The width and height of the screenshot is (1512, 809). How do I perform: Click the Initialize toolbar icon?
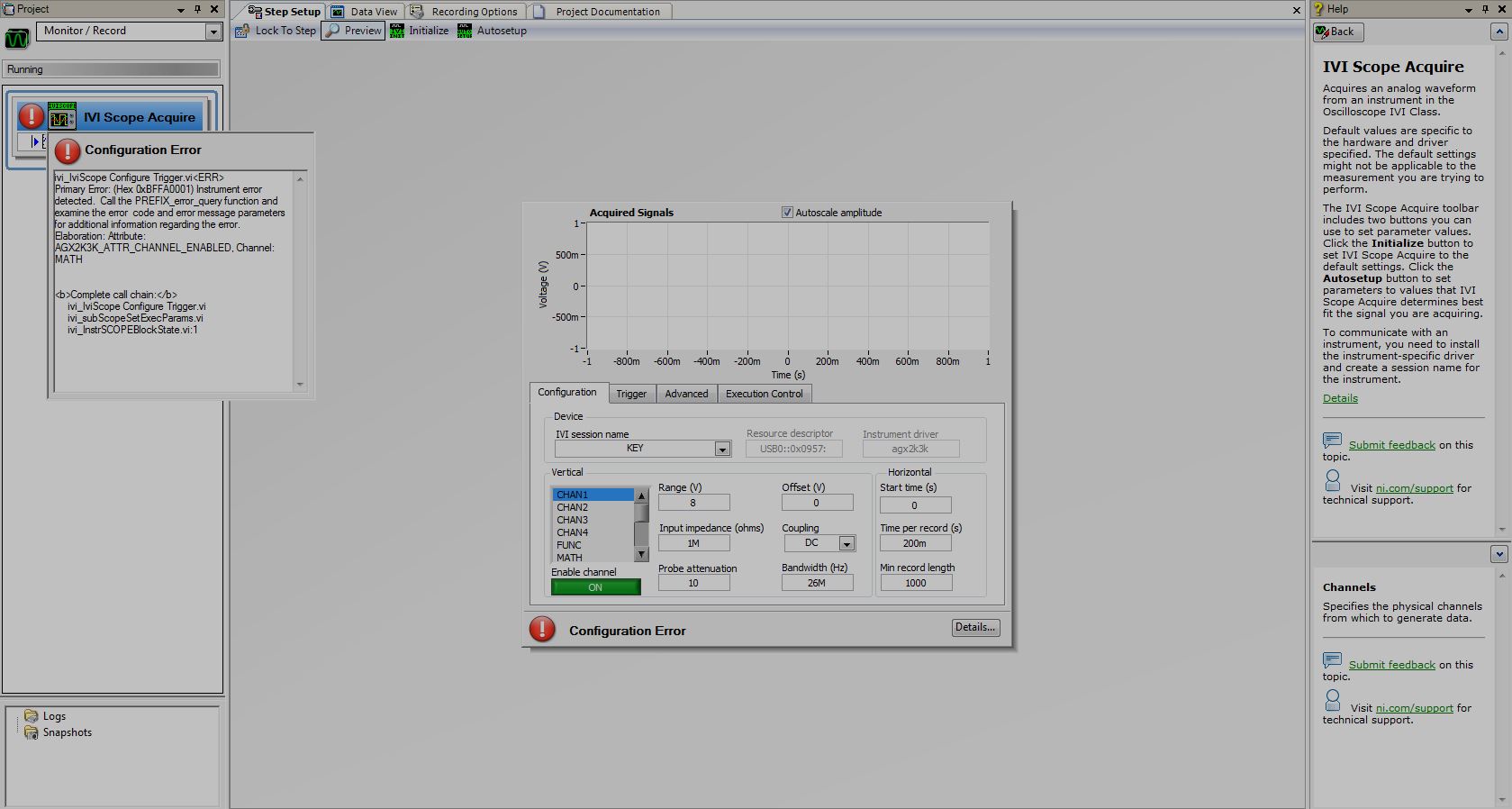coord(397,31)
